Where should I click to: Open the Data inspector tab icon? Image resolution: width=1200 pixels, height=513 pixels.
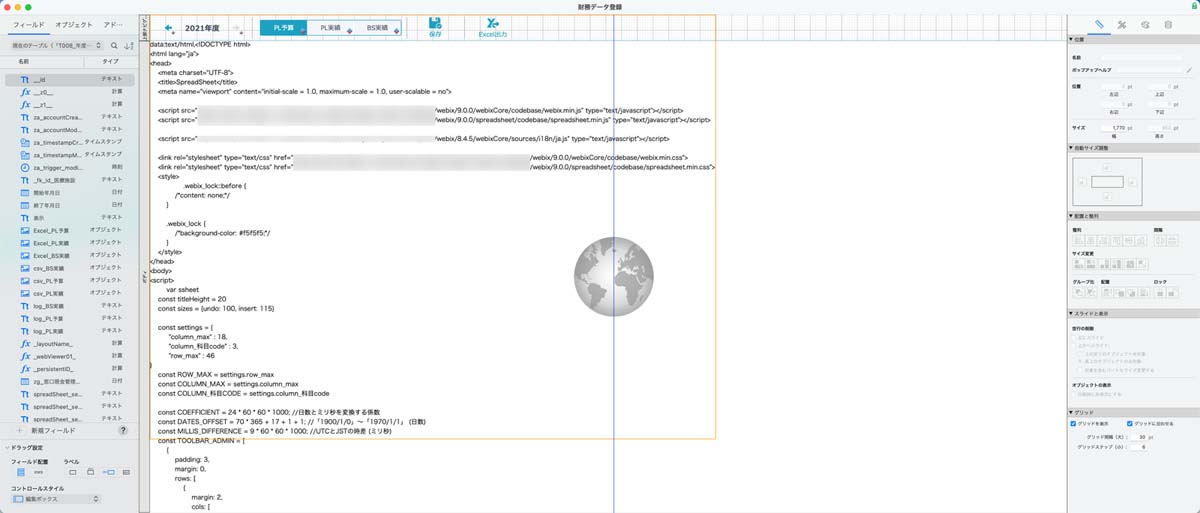[x=1168, y=23]
